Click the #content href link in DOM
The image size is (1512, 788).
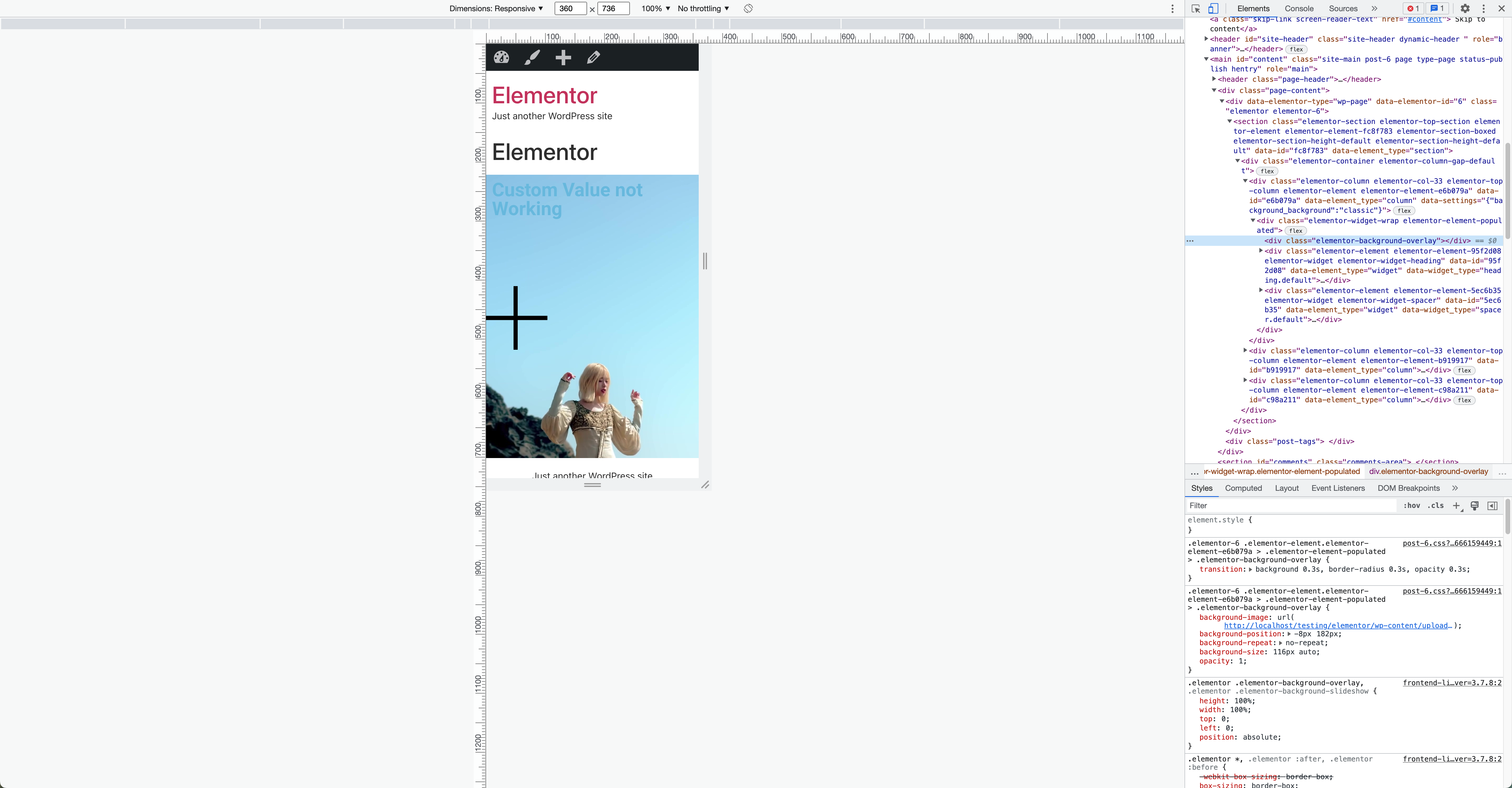point(1425,19)
